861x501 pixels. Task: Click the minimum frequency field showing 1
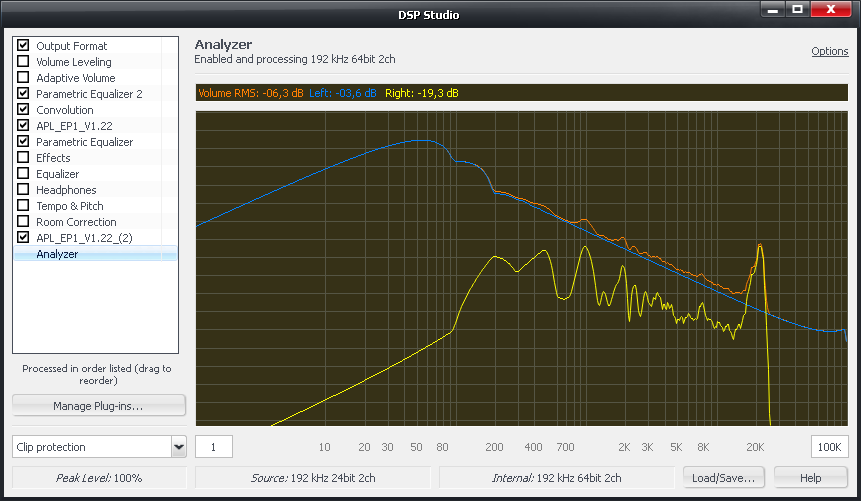[214, 447]
